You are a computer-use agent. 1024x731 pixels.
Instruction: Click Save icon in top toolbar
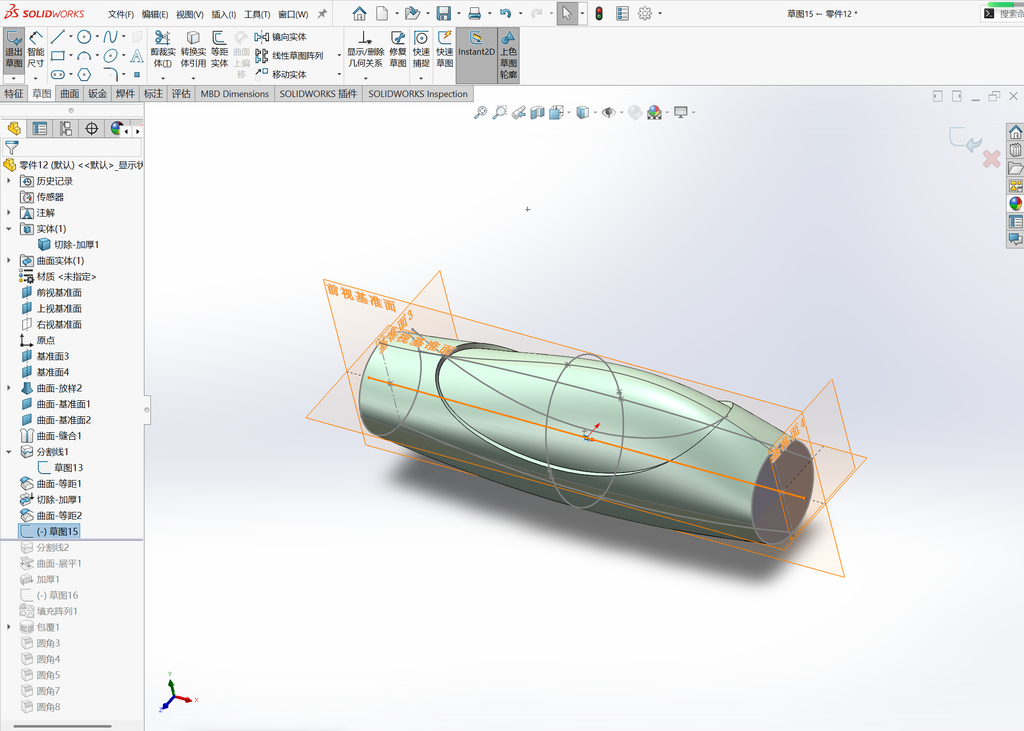click(x=443, y=13)
